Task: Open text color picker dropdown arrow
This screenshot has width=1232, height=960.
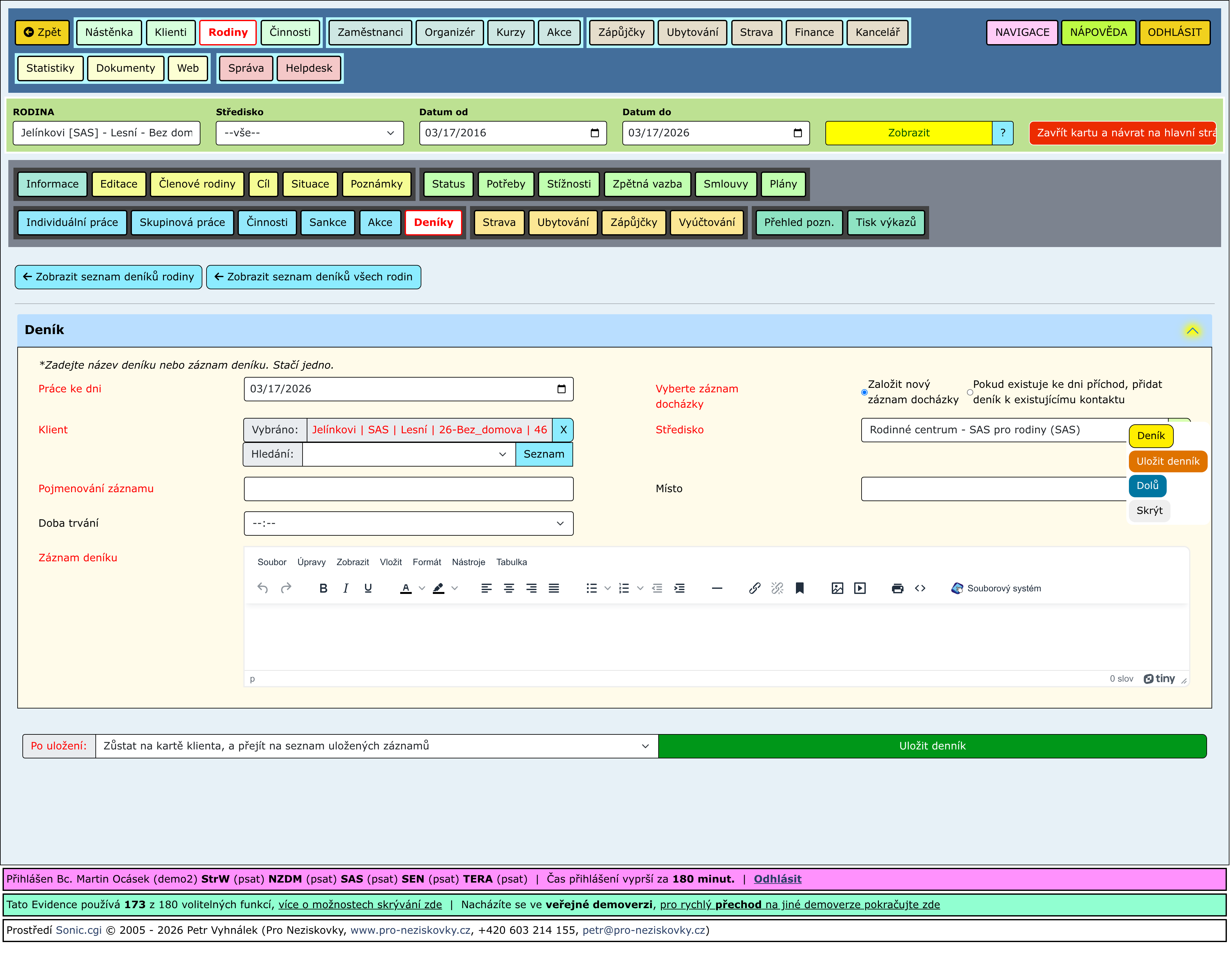Action: pyautogui.click(x=422, y=588)
